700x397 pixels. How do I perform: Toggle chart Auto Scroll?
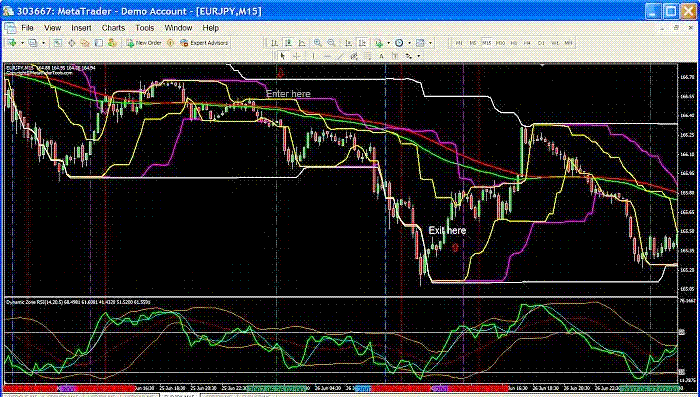(x=348, y=43)
